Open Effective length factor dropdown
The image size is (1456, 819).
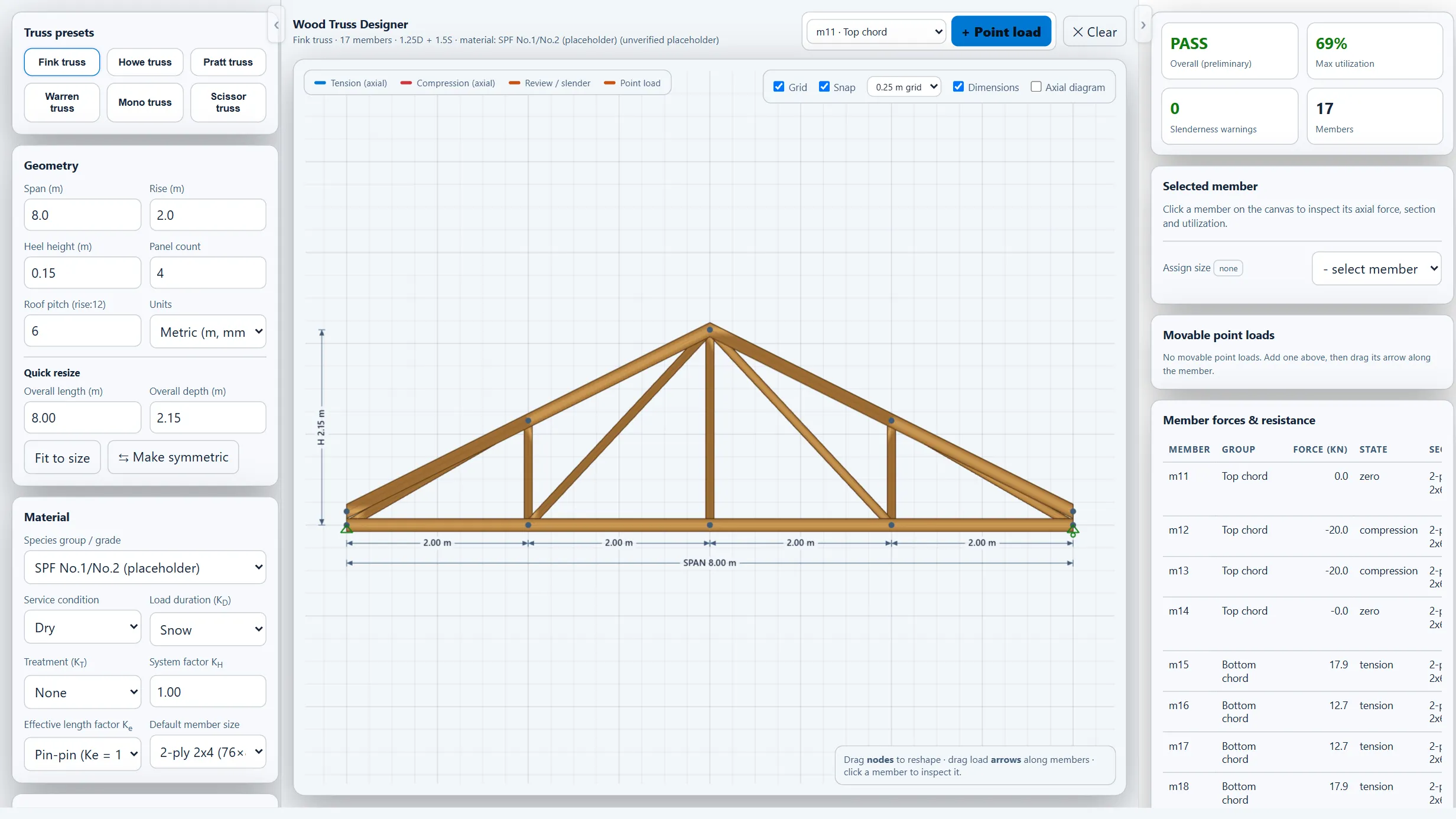click(x=83, y=754)
